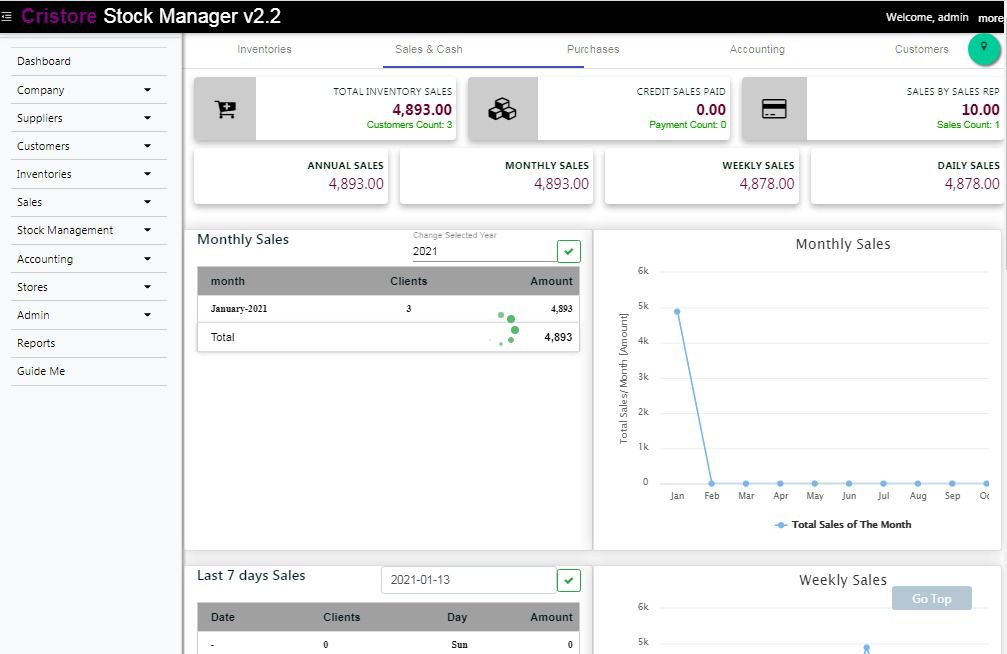Click the boxes icon on Credit Sales Paid
Viewport: 1007px width, 654px height.
tap(502, 109)
